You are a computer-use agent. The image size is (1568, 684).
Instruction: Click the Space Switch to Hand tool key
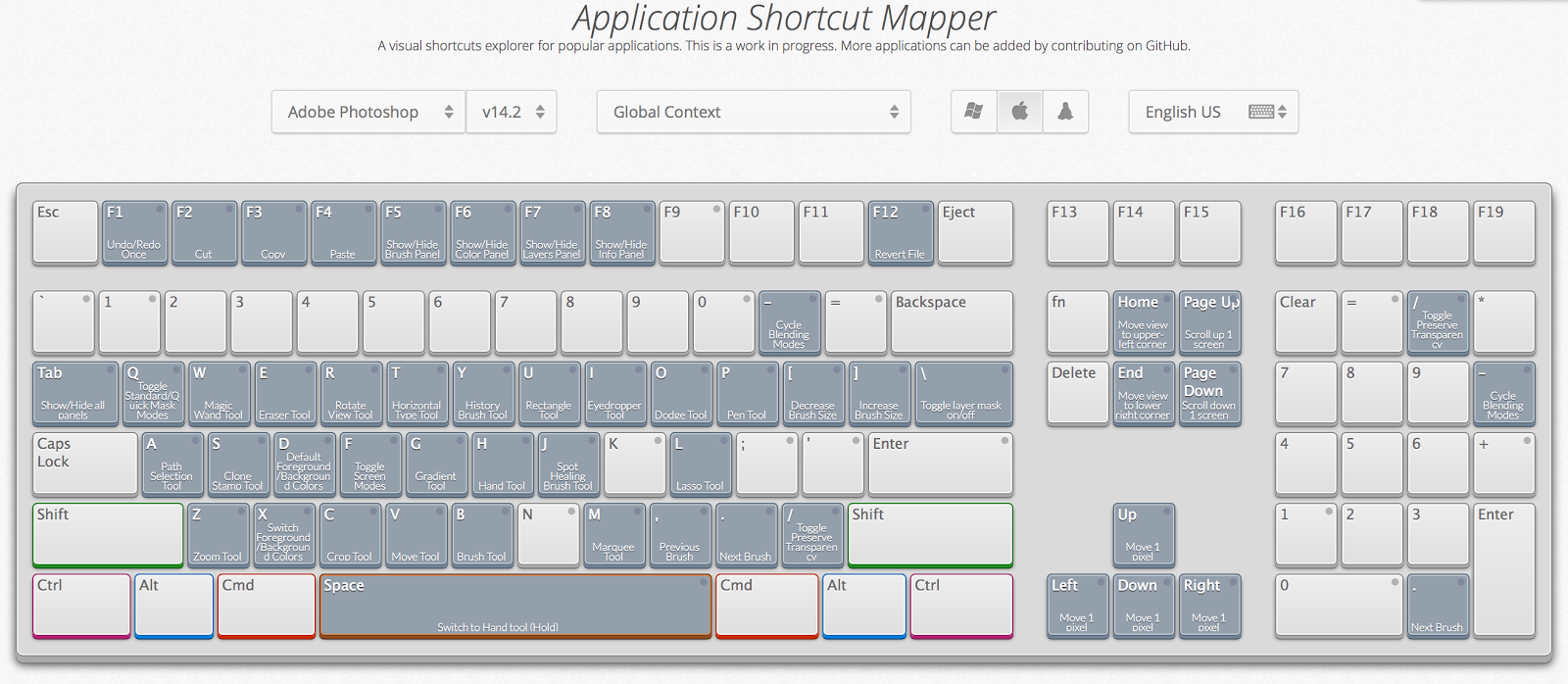(x=515, y=606)
